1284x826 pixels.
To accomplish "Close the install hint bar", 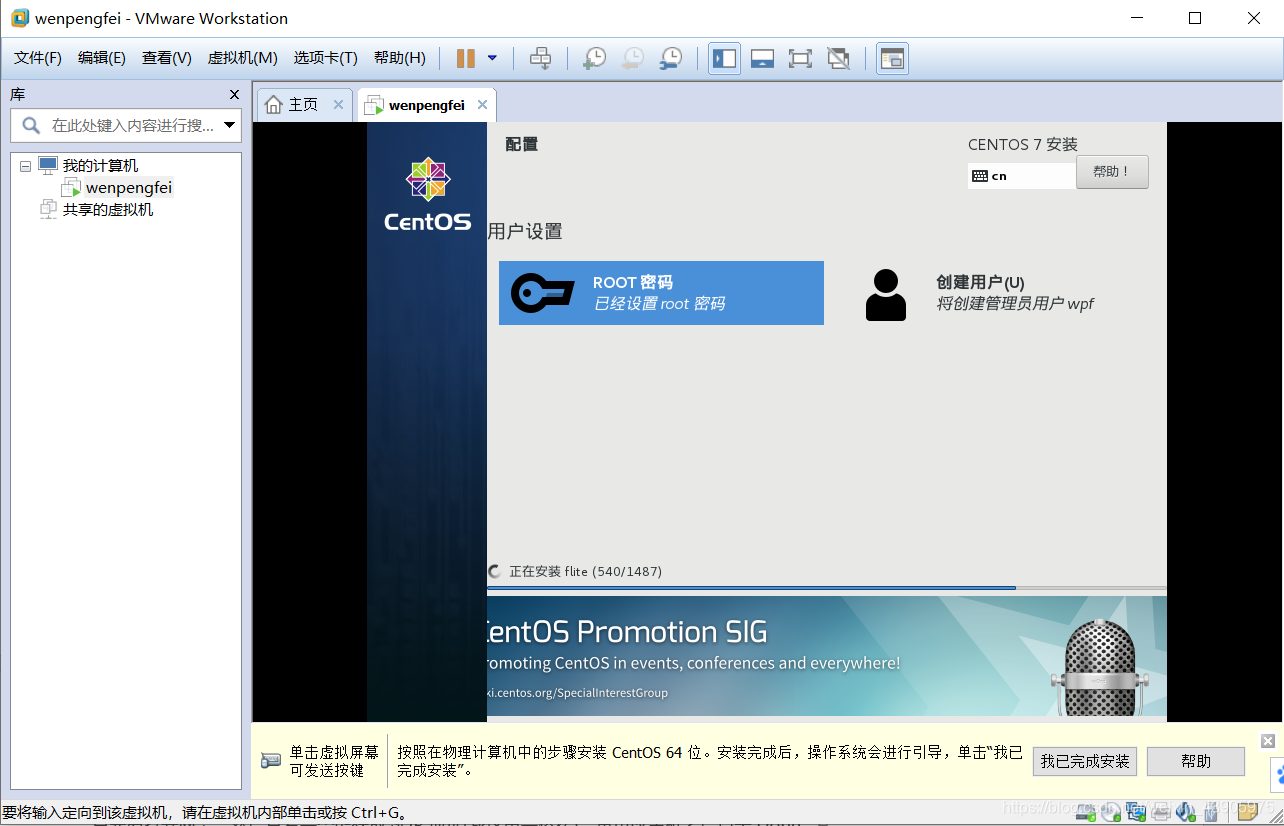I will point(1268,741).
